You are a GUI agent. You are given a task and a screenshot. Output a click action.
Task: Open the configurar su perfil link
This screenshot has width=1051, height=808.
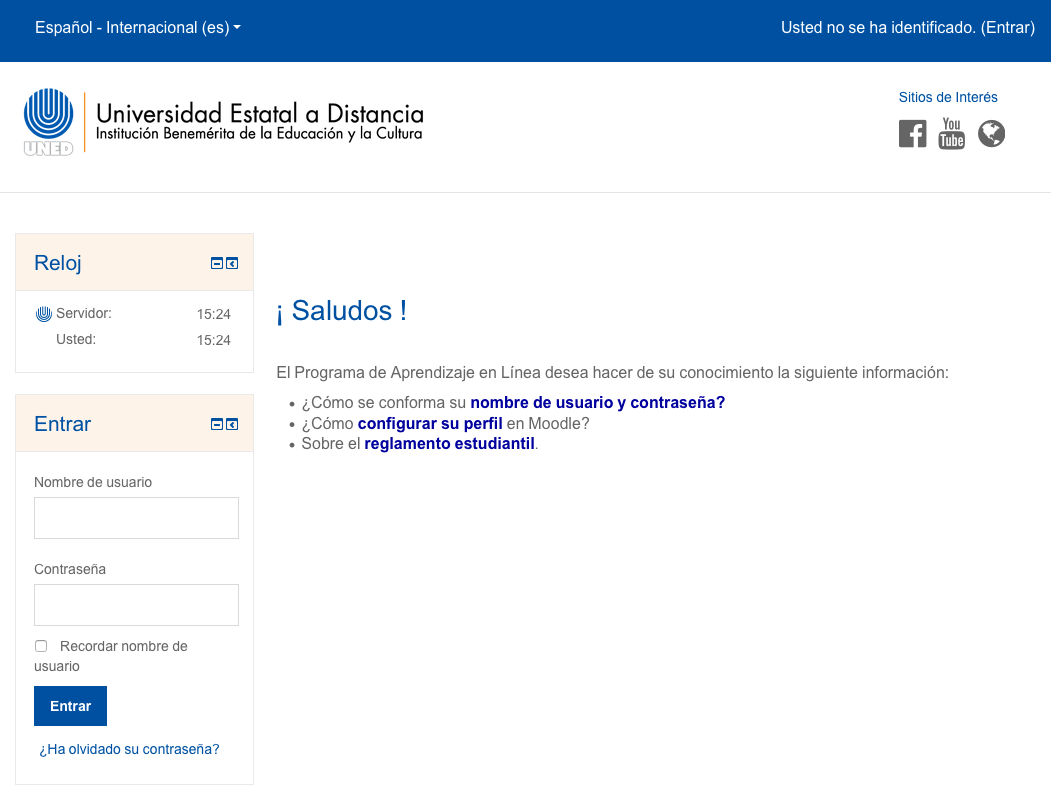[x=430, y=423]
